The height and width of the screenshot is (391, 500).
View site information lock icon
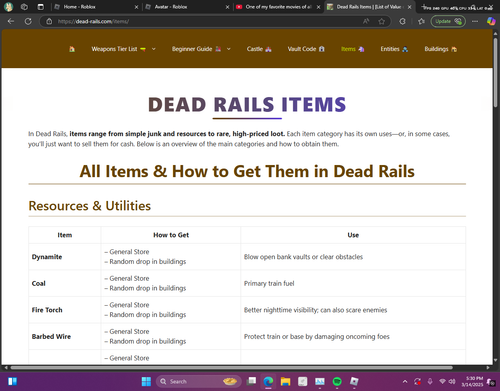coord(49,21)
